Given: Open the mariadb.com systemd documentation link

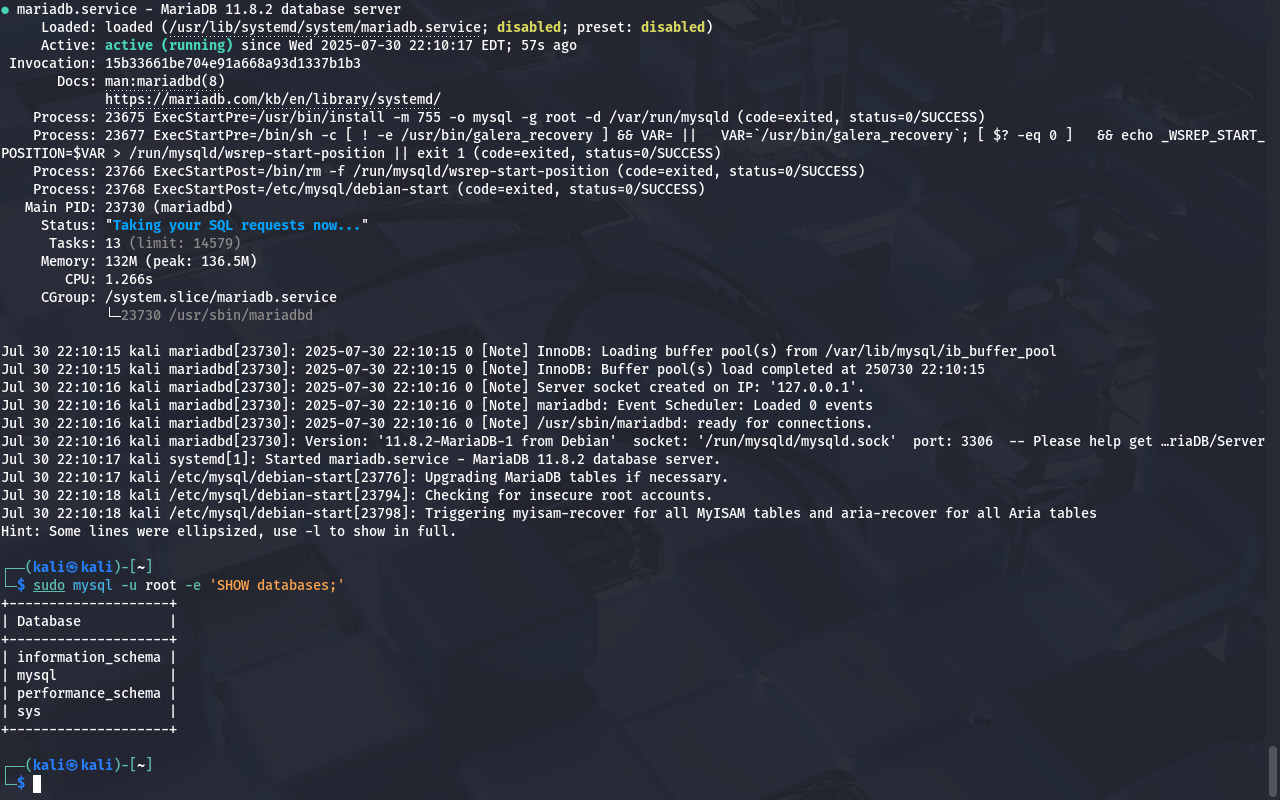Looking at the screenshot, I should pos(273,99).
